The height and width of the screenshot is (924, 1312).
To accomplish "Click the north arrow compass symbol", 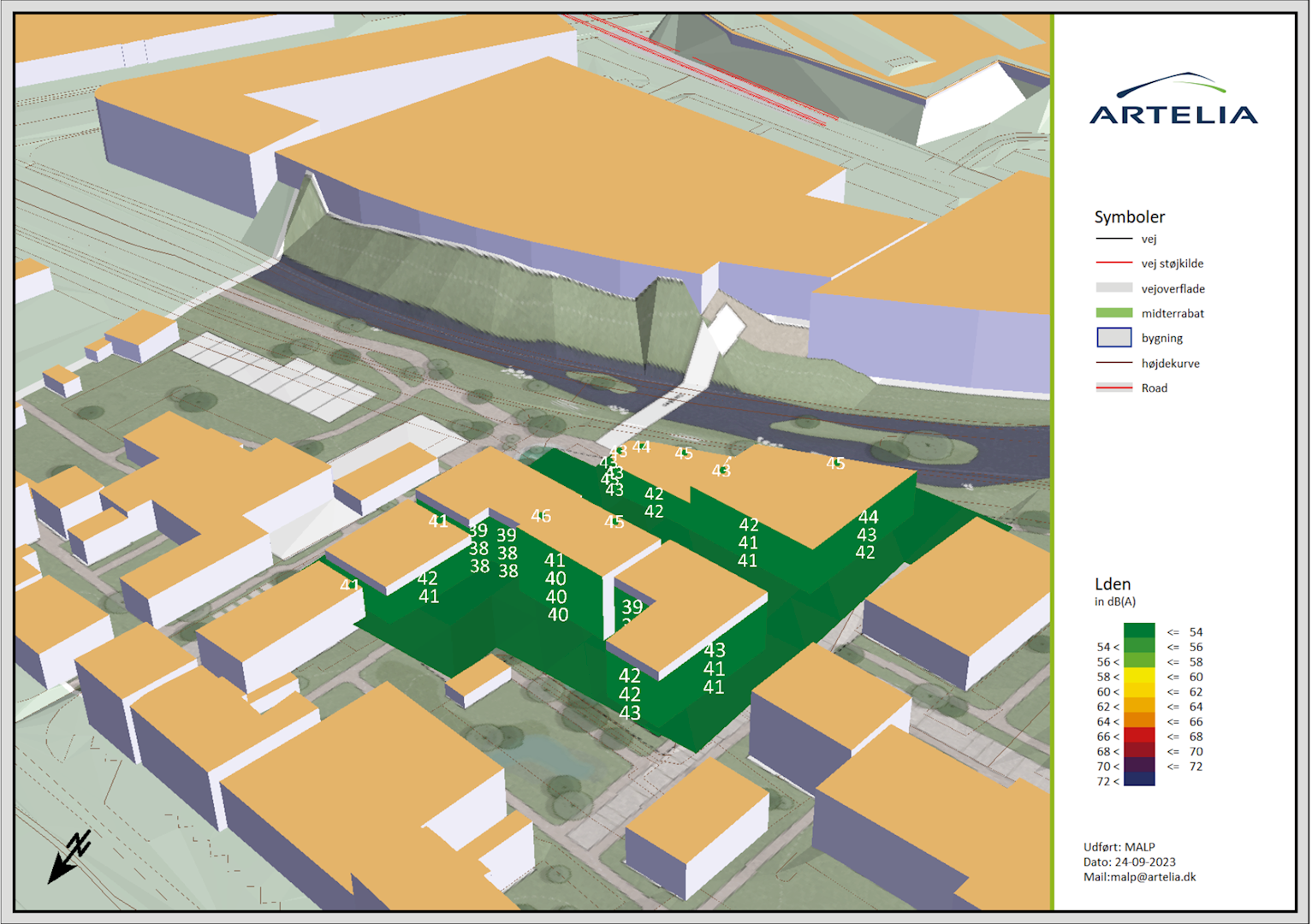I will tap(69, 856).
